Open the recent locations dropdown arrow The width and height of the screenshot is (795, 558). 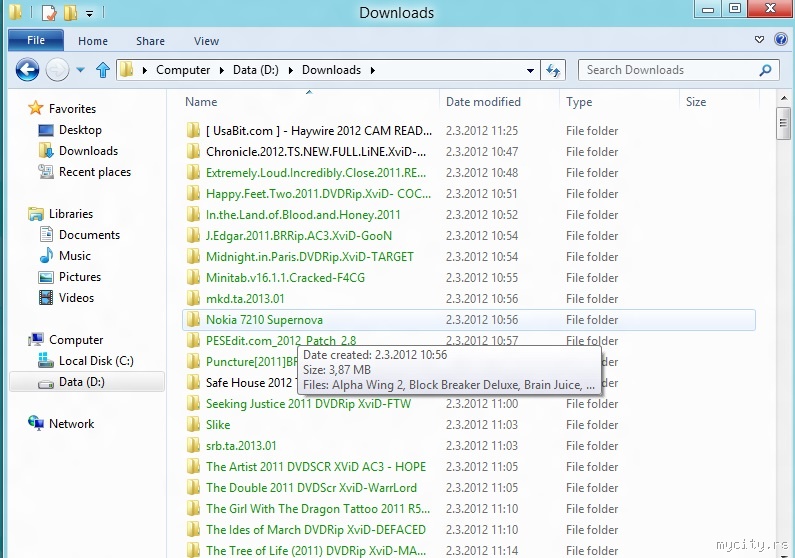pos(81,71)
